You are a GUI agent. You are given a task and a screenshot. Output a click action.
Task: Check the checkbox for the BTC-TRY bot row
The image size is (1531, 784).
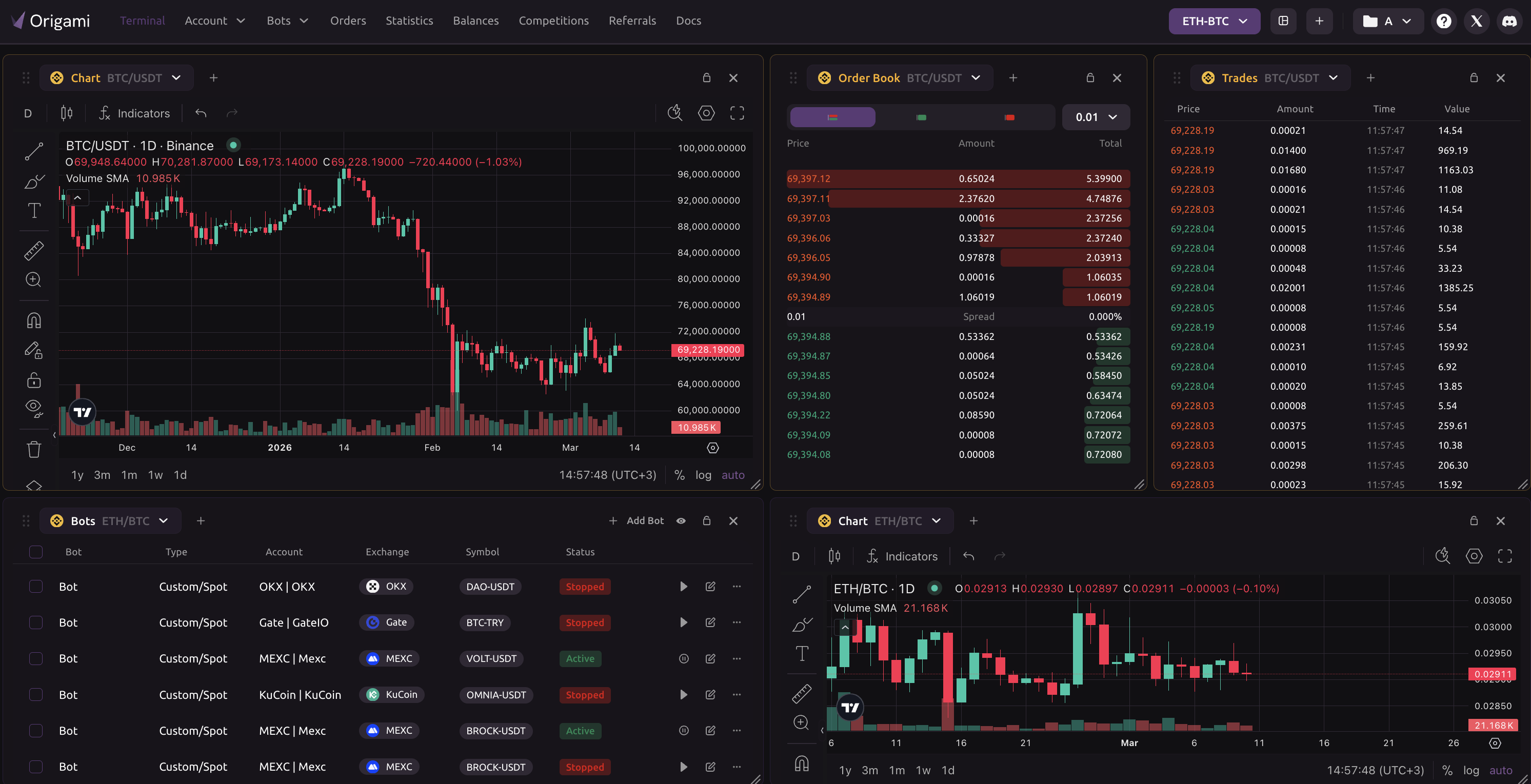[x=36, y=622]
